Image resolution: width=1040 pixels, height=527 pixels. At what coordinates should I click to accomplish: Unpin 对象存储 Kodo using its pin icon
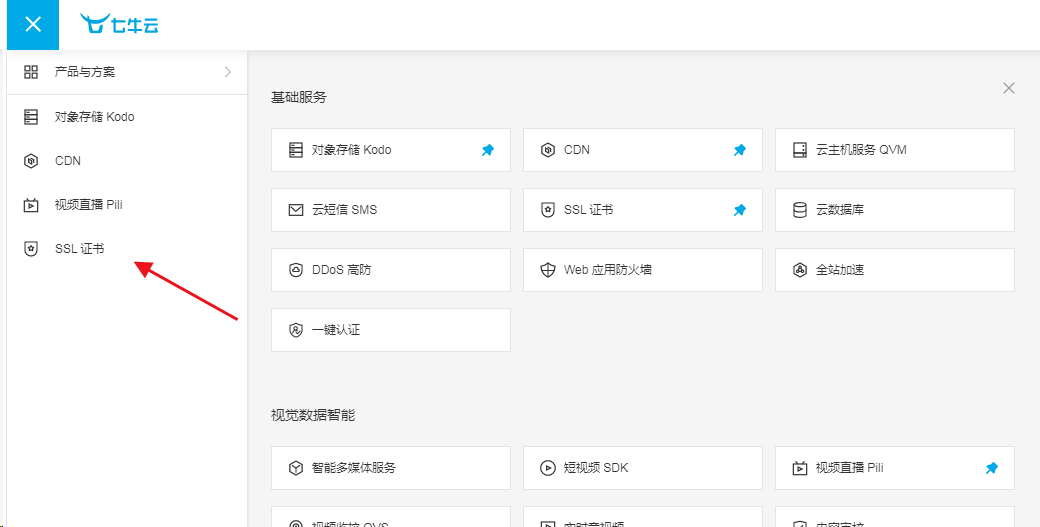488,150
